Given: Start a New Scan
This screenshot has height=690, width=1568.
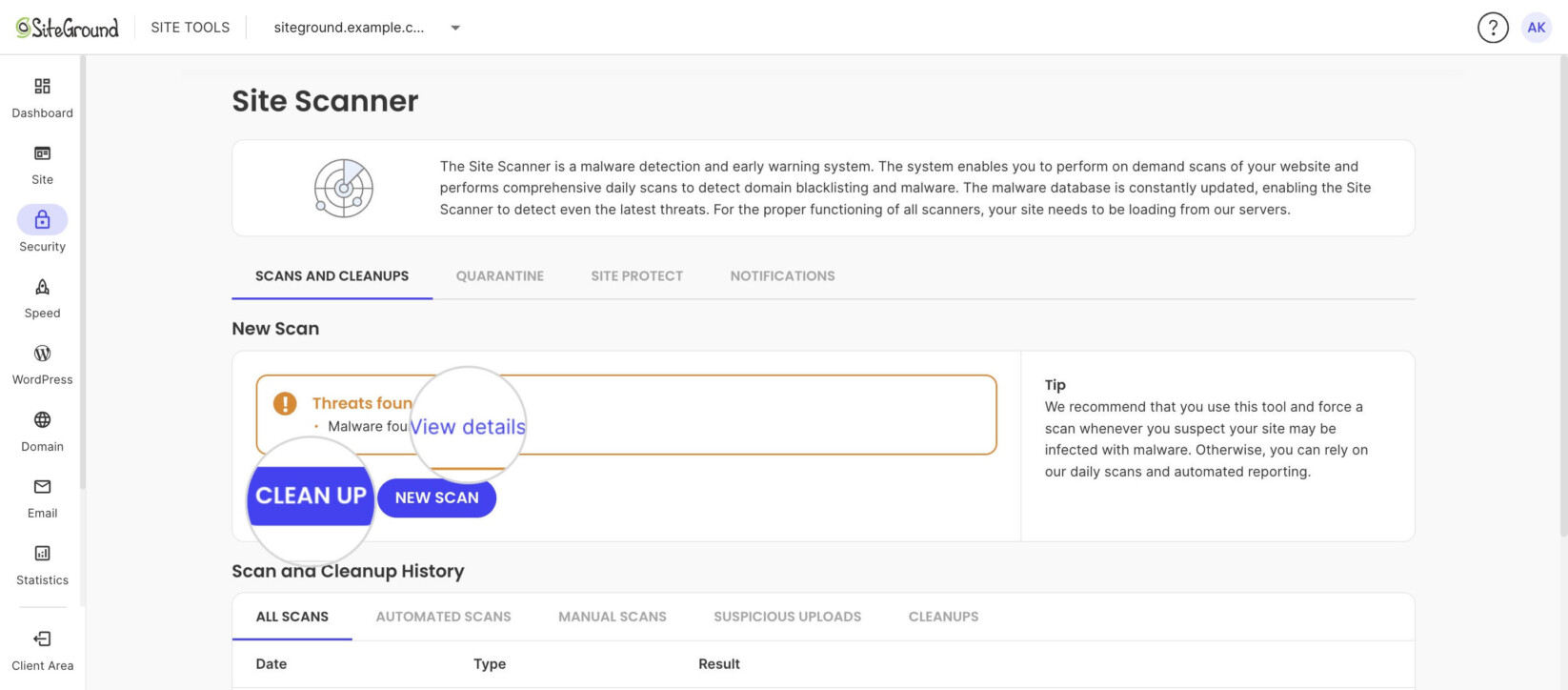Looking at the screenshot, I should coord(437,498).
